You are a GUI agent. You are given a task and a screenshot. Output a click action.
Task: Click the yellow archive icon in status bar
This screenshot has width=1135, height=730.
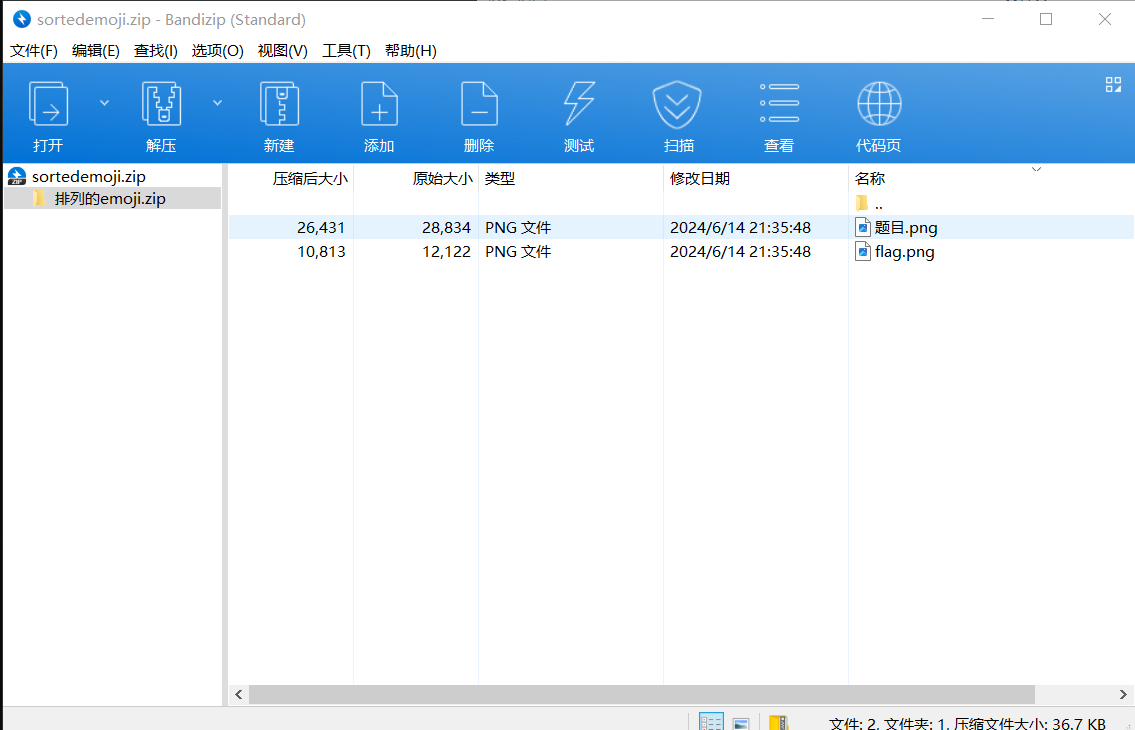(x=778, y=722)
